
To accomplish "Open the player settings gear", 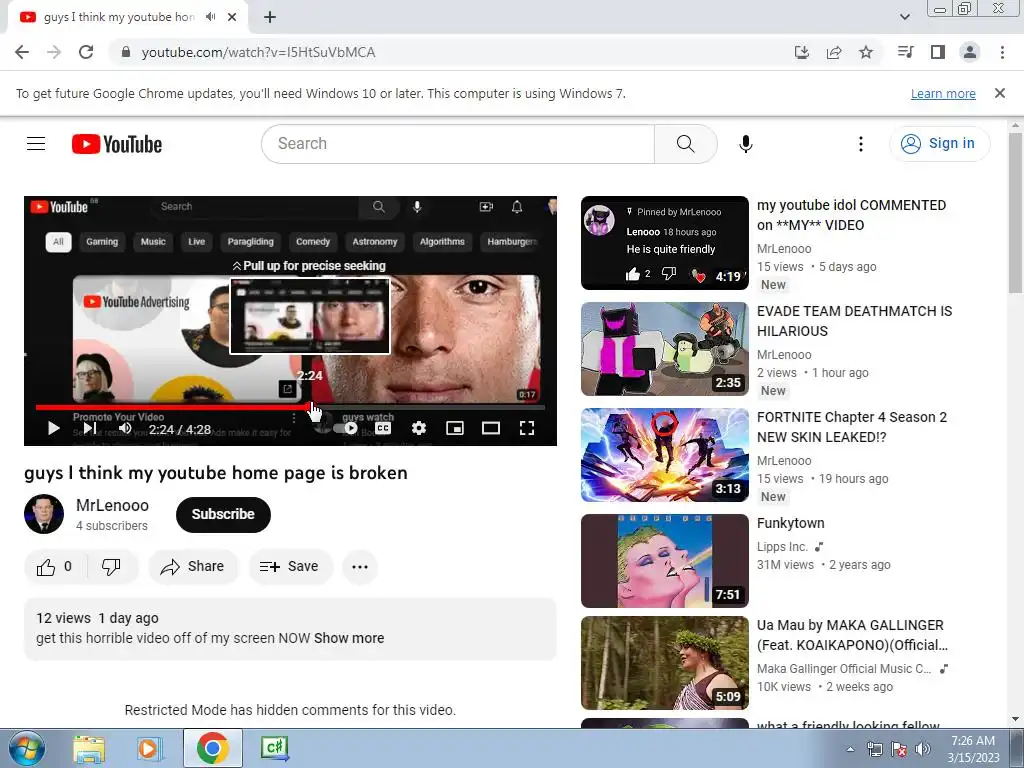I will pyautogui.click(x=419, y=428).
